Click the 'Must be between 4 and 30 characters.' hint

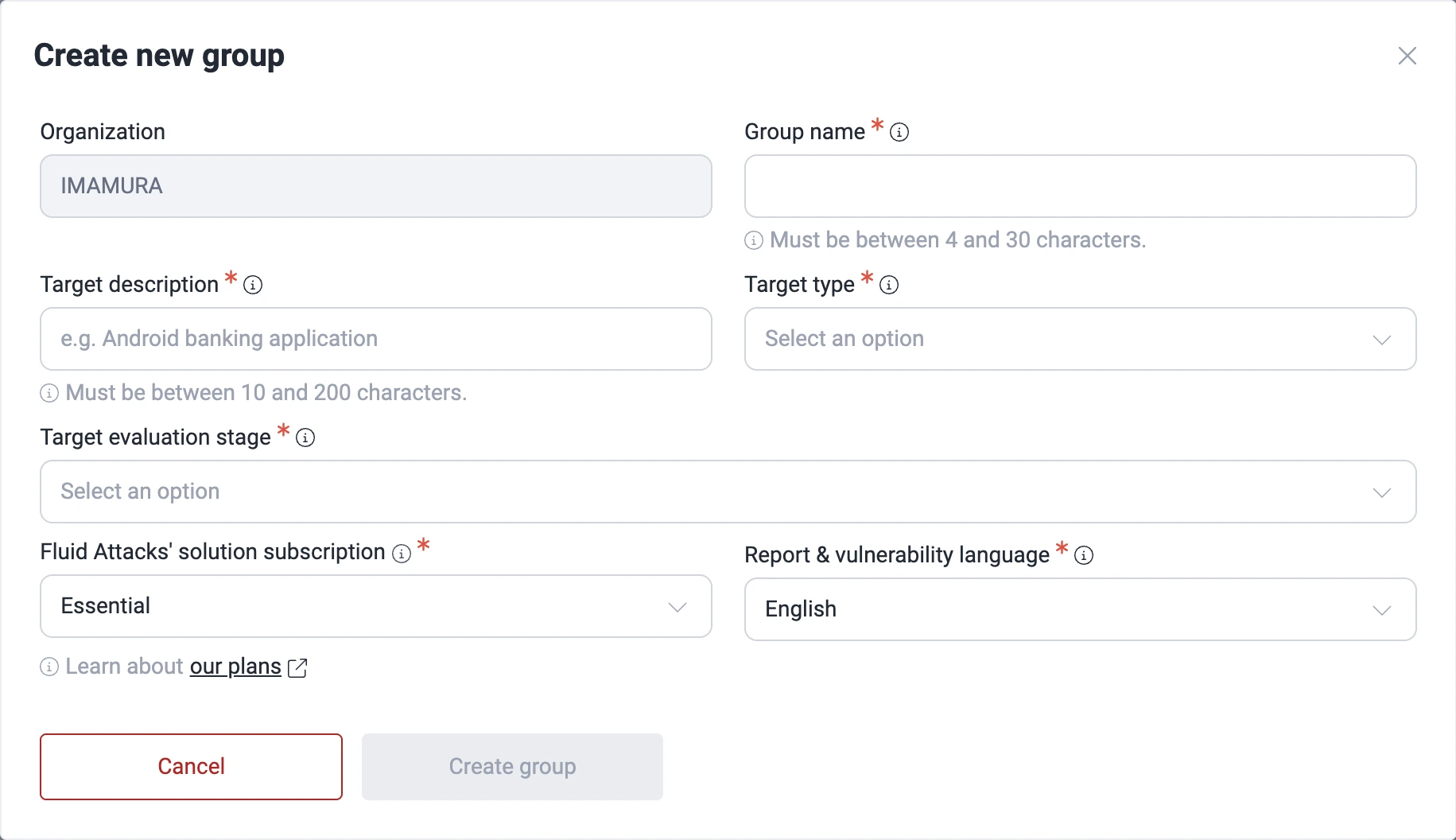(x=957, y=240)
